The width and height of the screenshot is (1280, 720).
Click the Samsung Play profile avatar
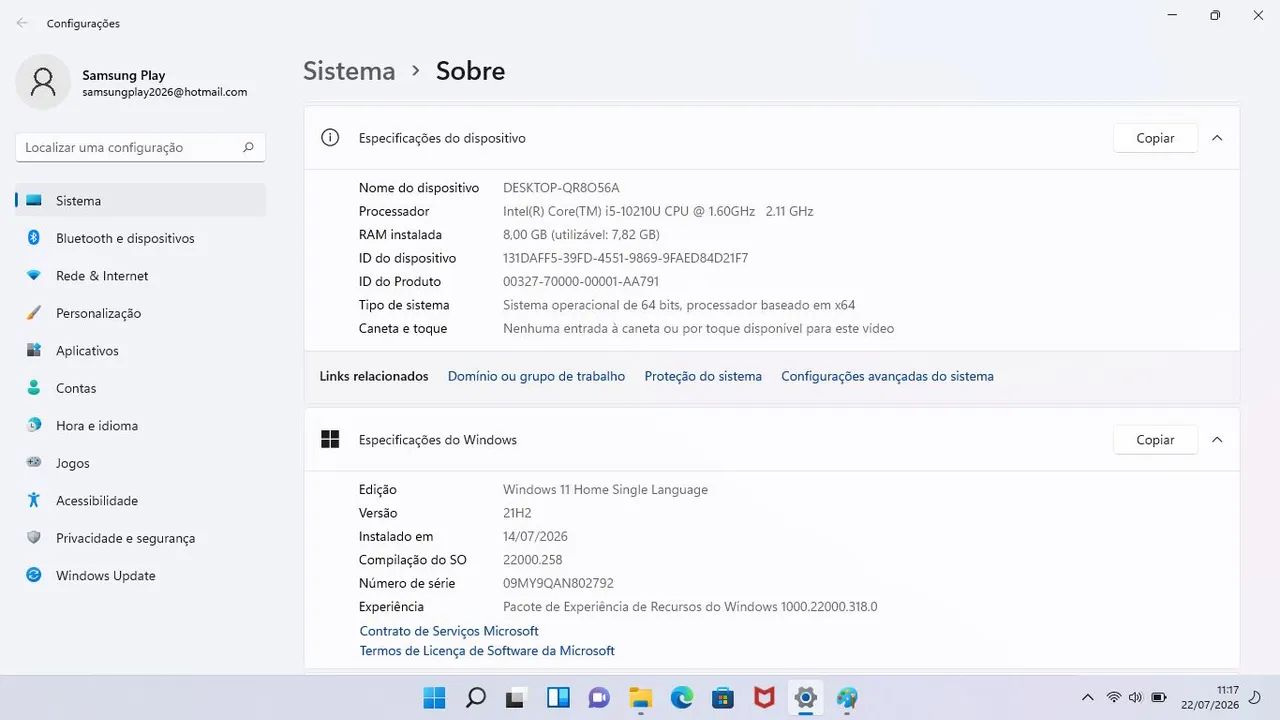[x=43, y=82]
